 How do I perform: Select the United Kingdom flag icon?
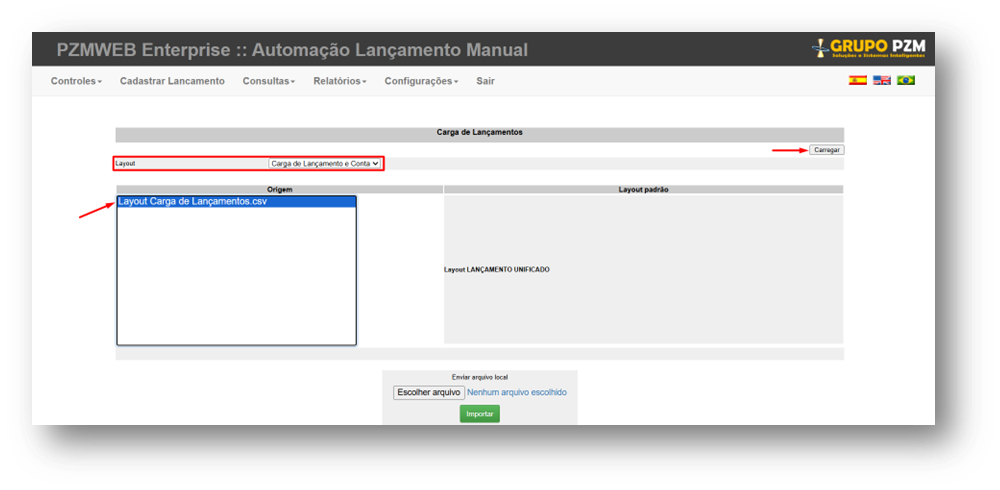881,80
